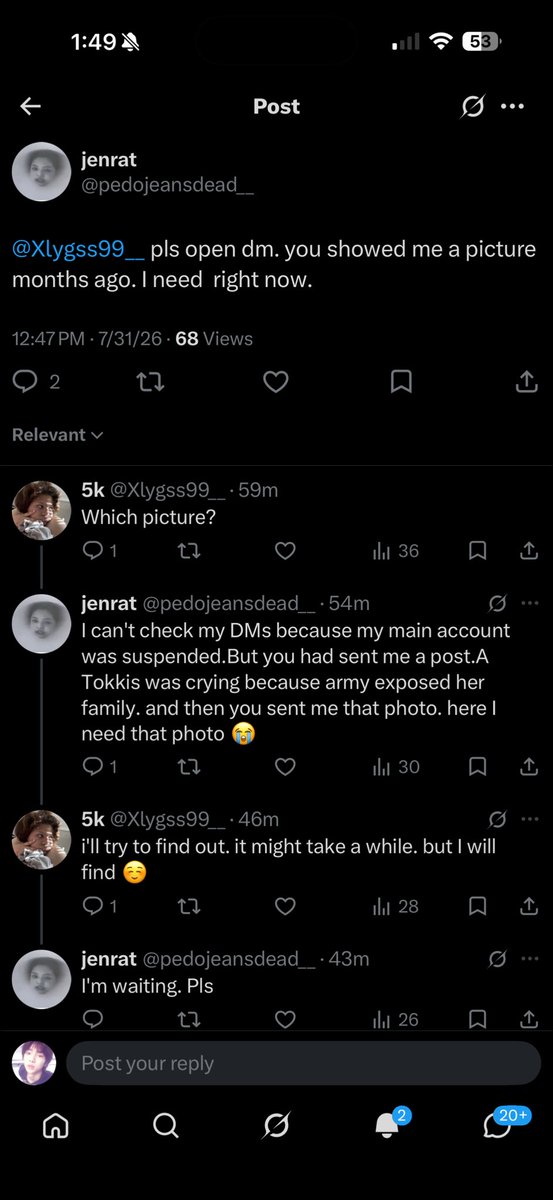Go back using the arrow icon
The image size is (553, 1200).
coord(31,106)
